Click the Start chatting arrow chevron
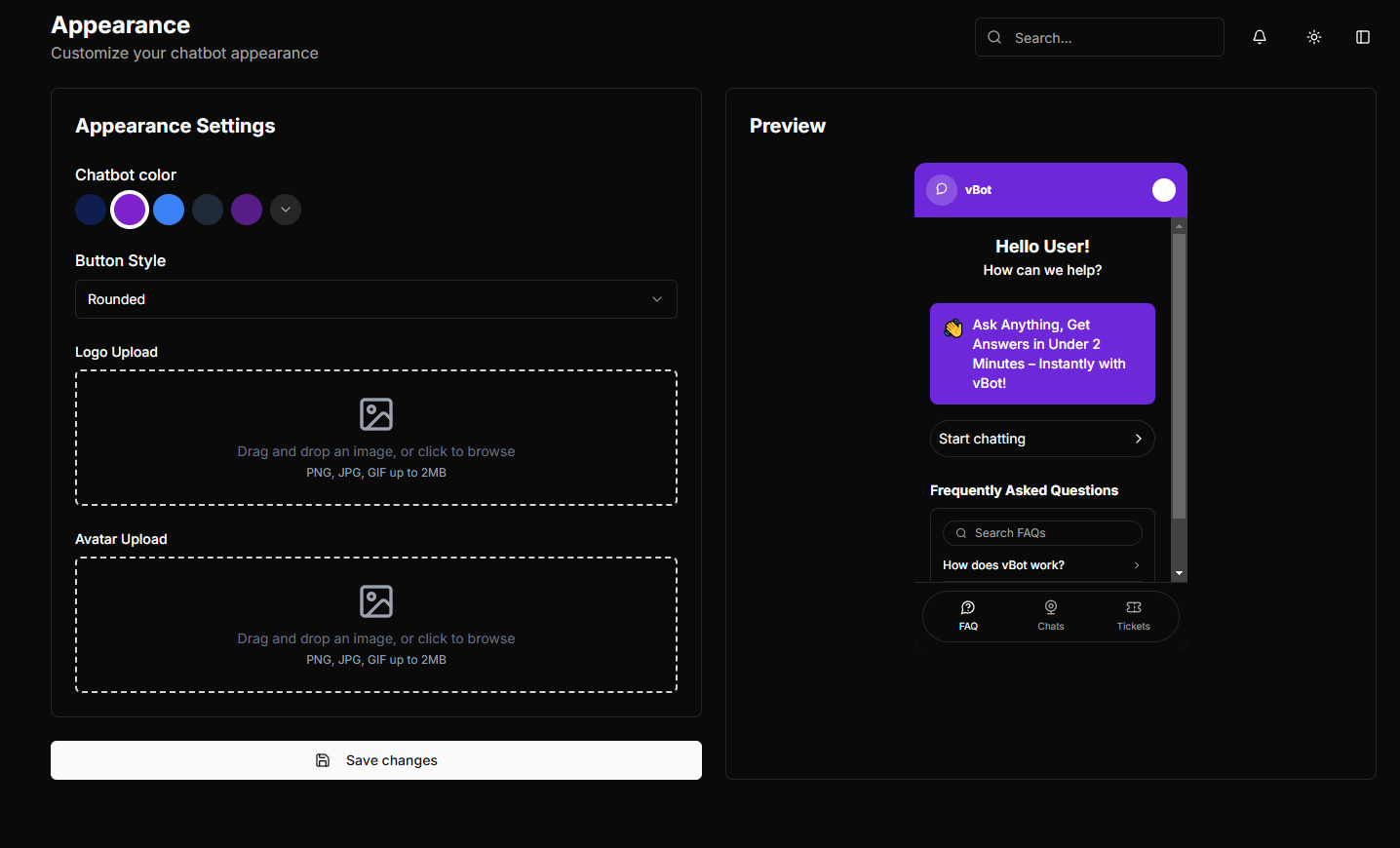The height and width of the screenshot is (848, 1400). click(1139, 439)
